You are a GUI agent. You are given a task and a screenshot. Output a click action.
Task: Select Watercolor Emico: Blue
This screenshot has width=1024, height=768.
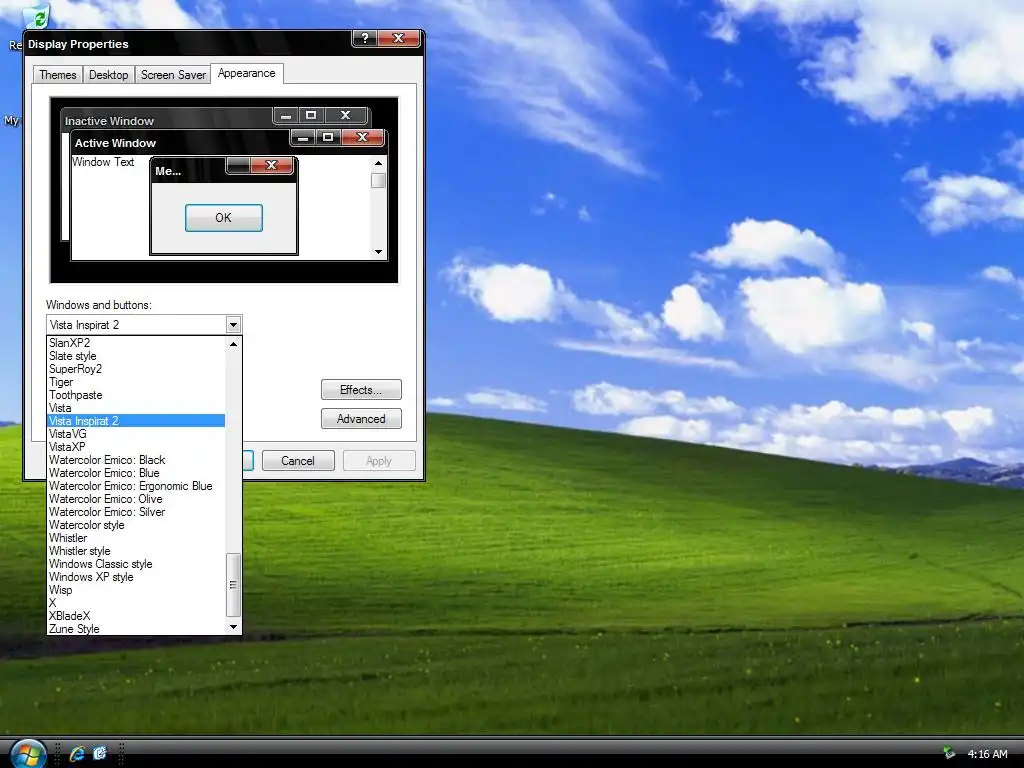click(136, 473)
